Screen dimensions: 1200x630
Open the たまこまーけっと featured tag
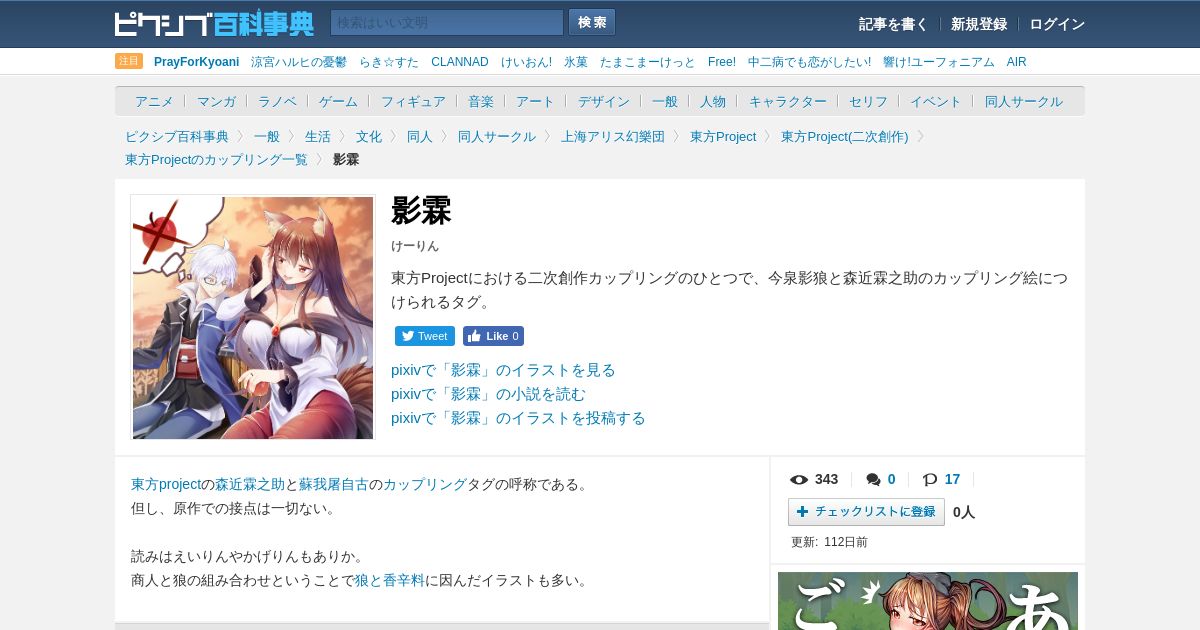pos(648,62)
